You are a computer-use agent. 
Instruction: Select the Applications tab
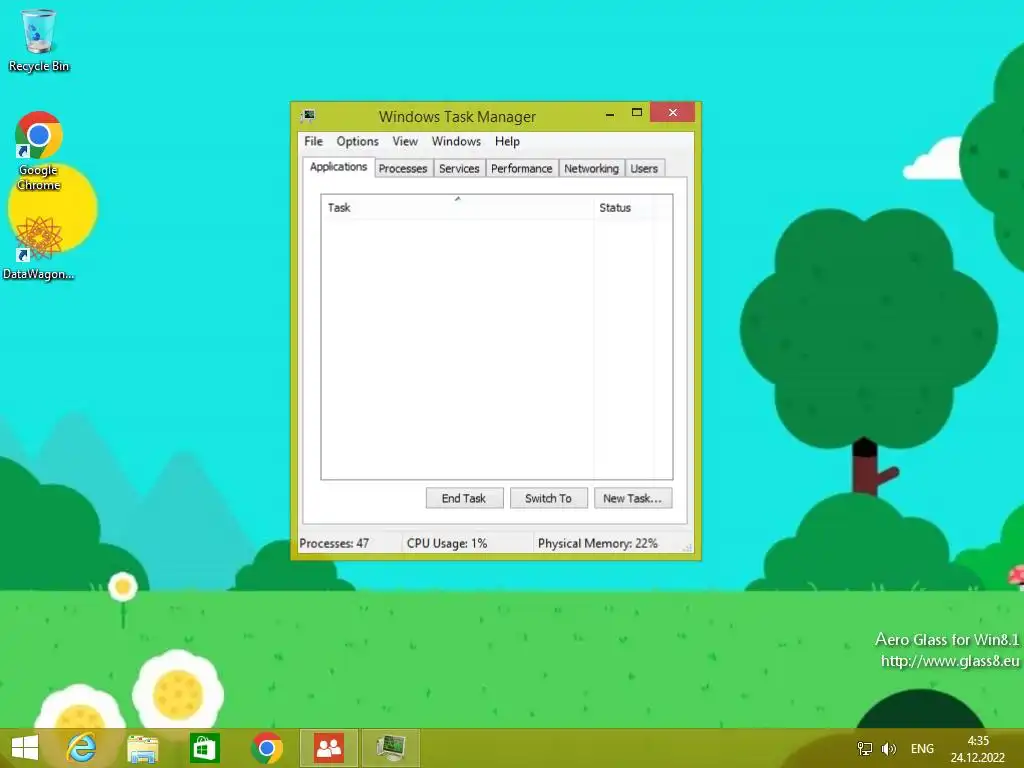tap(338, 167)
